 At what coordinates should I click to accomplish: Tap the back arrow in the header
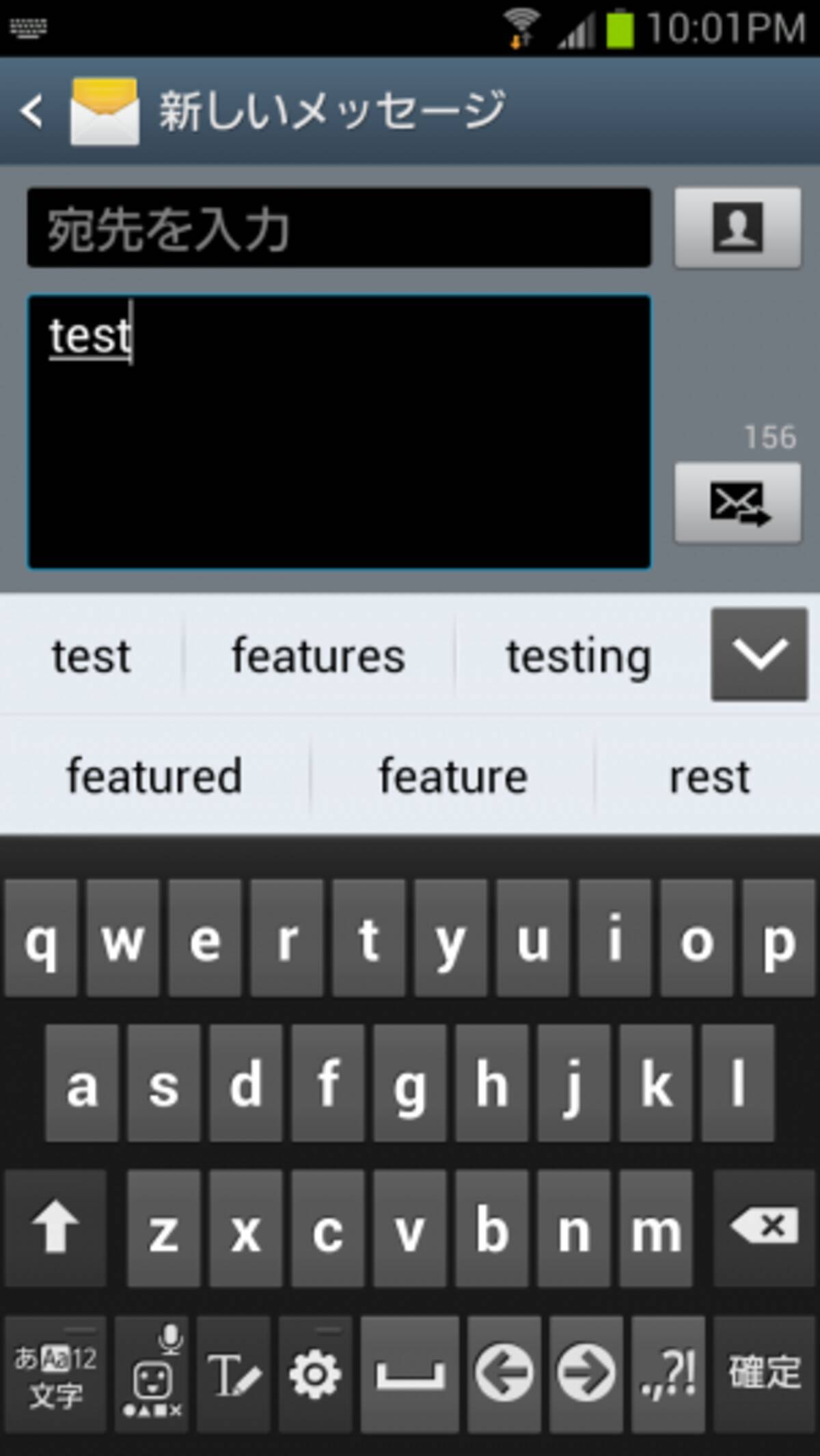pyautogui.click(x=32, y=111)
